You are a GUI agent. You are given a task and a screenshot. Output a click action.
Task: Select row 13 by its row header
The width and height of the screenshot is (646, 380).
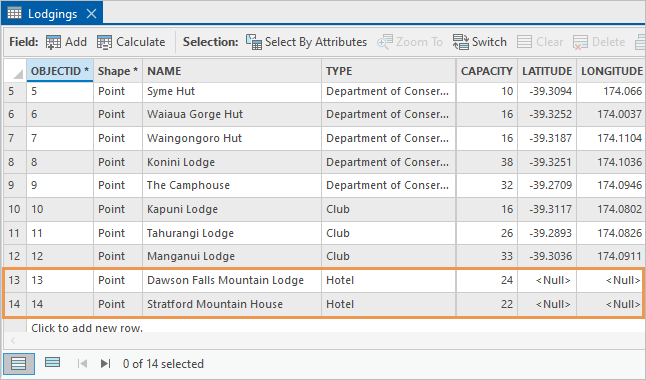point(15,280)
